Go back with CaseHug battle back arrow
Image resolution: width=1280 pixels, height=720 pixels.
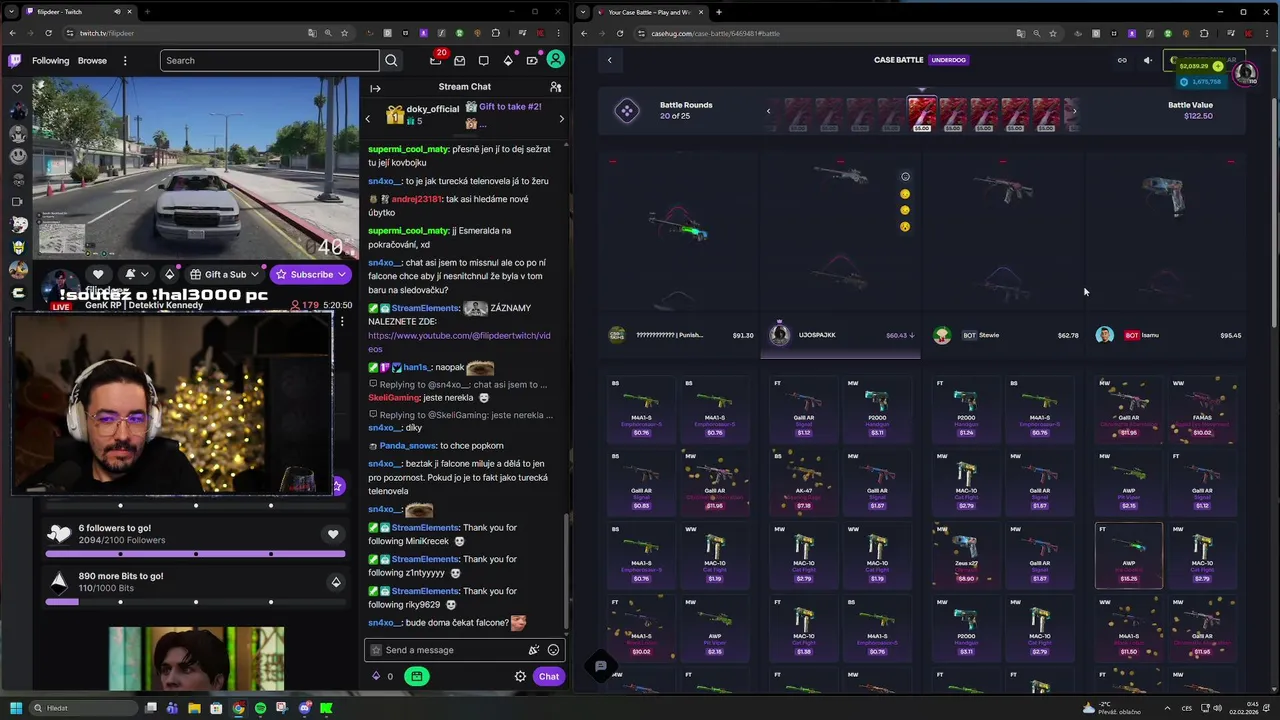(609, 60)
